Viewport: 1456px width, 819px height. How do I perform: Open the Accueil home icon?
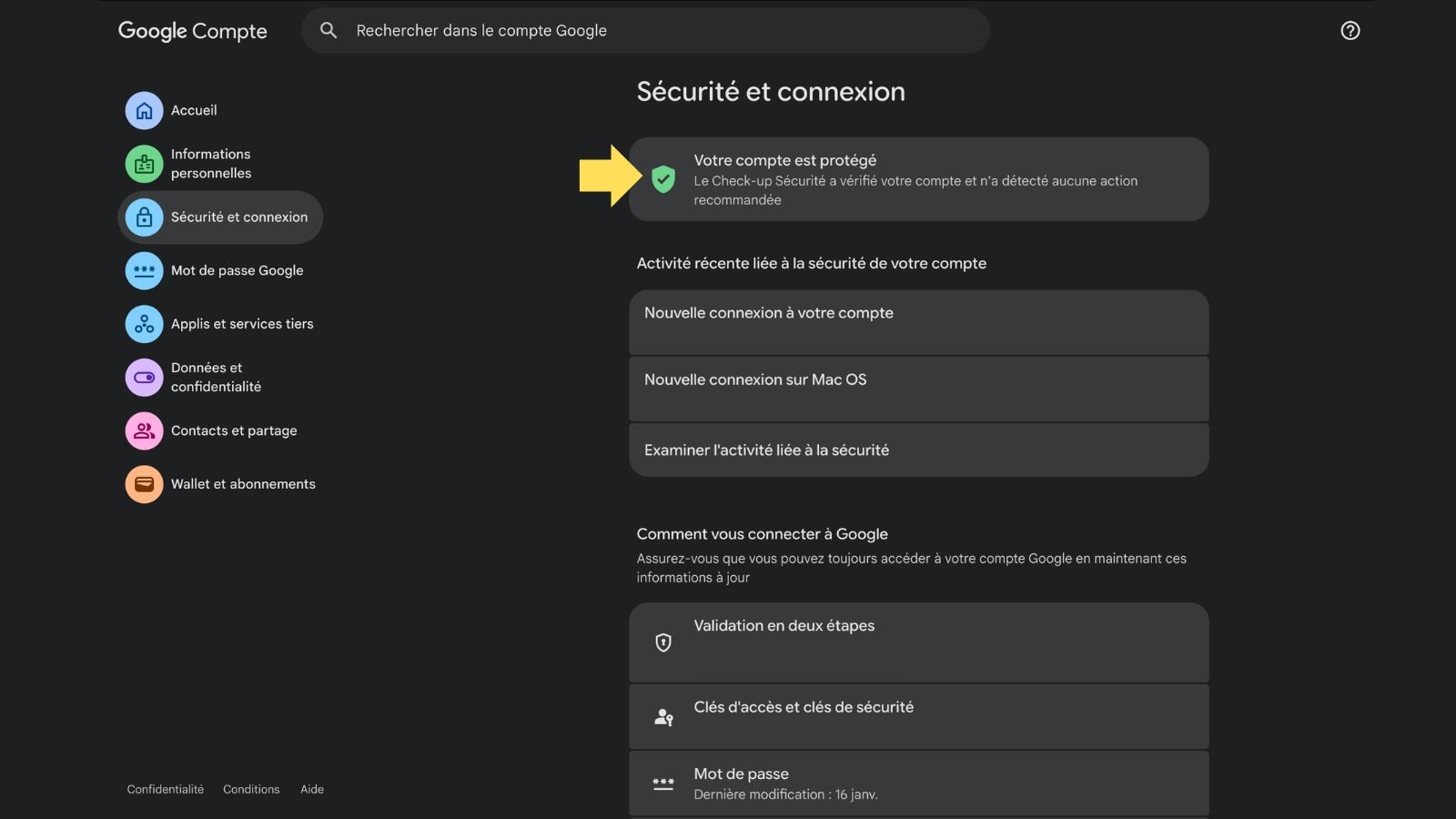(144, 110)
